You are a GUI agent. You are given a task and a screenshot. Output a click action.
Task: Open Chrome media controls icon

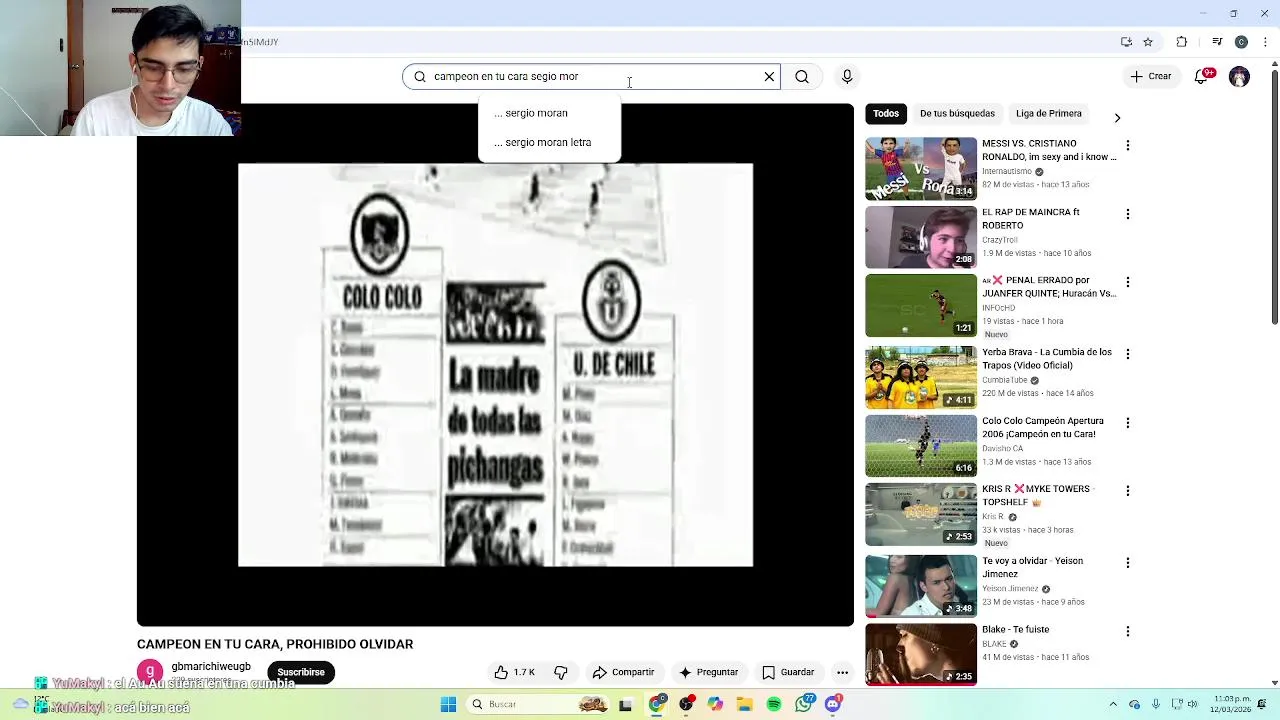[1217, 42]
